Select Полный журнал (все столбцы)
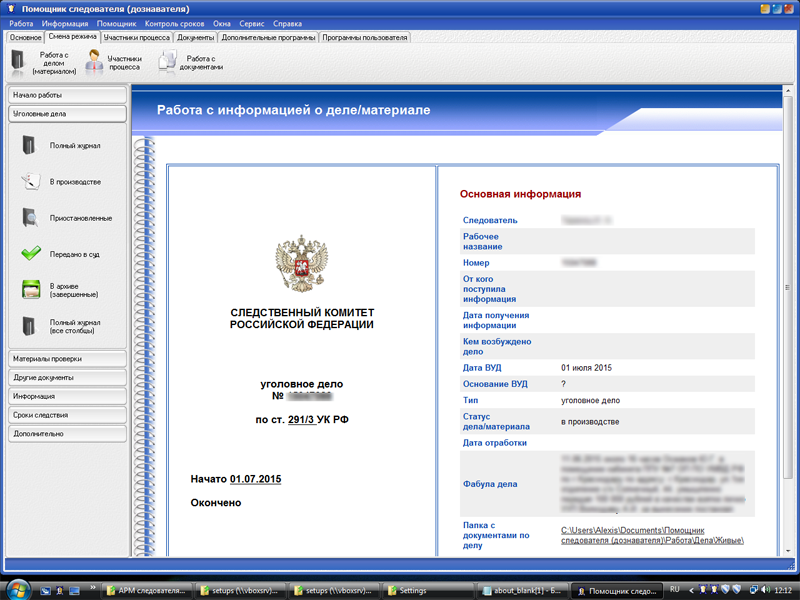Image resolution: width=800 pixels, height=600 pixels. pyautogui.click(x=28, y=326)
